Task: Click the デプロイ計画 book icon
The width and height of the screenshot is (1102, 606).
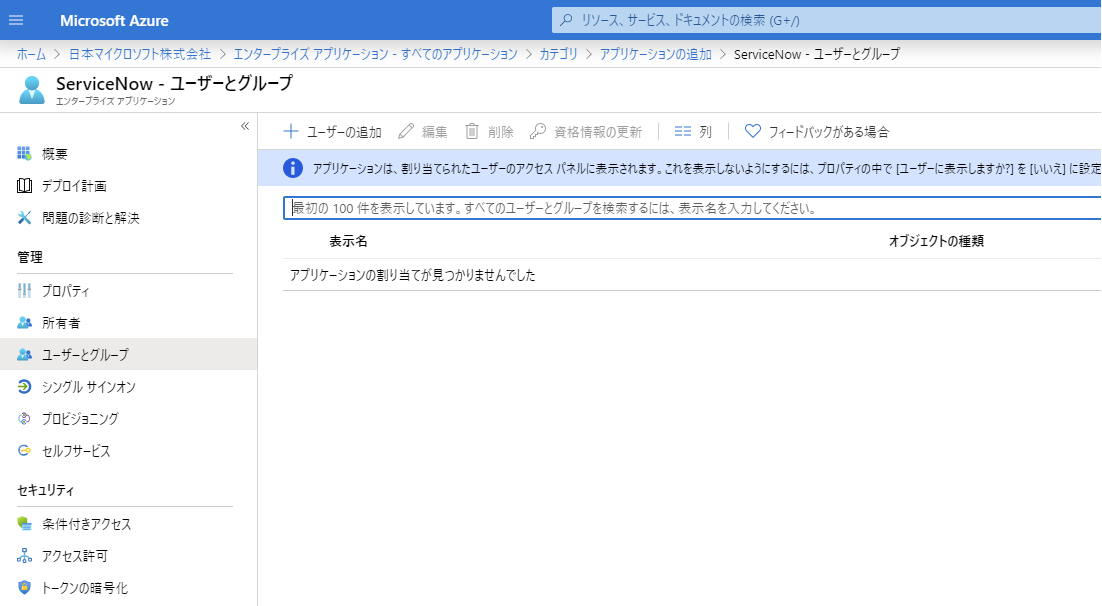Action: 25,186
